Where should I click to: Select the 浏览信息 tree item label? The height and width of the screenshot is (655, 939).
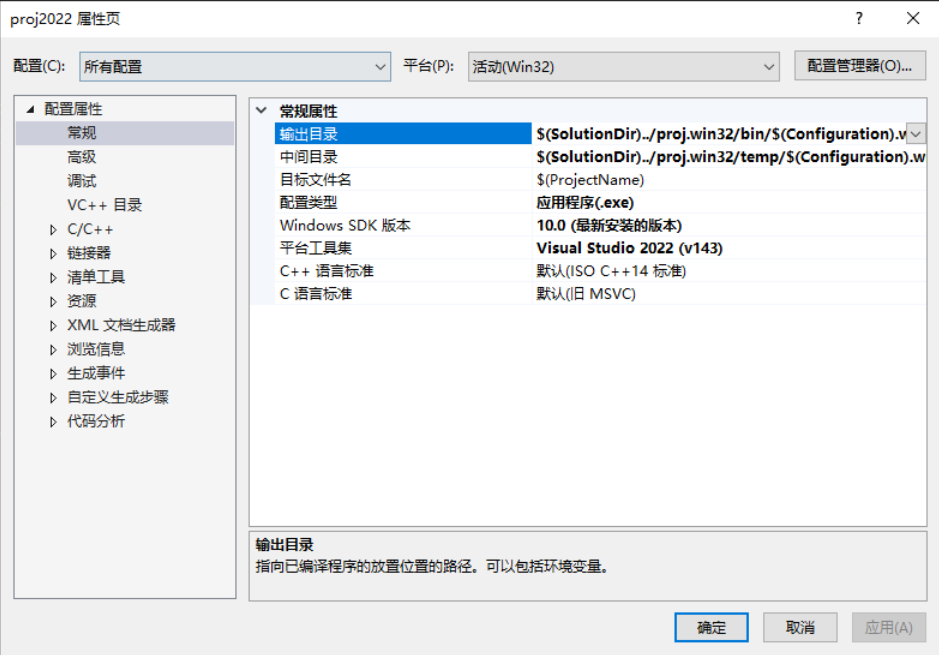click(x=96, y=349)
